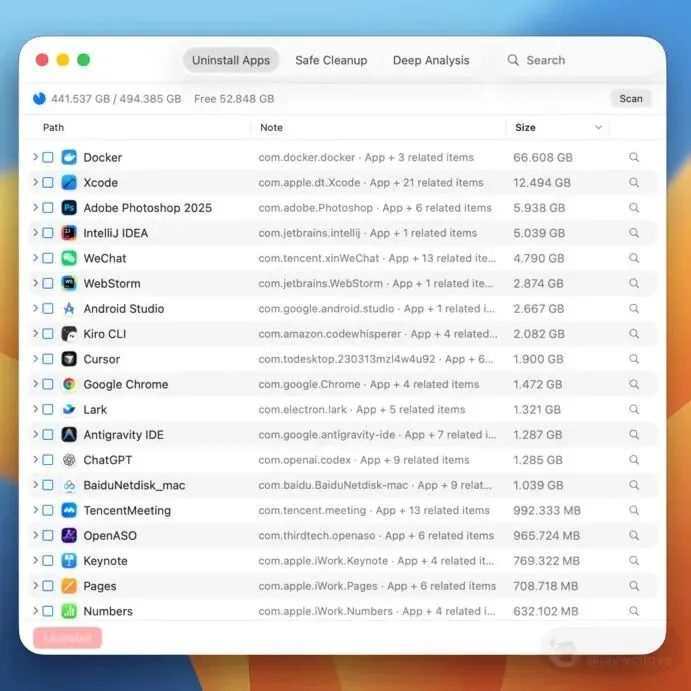Expand the Kiro CLI row
Image resolution: width=691 pixels, height=691 pixels.
35,333
